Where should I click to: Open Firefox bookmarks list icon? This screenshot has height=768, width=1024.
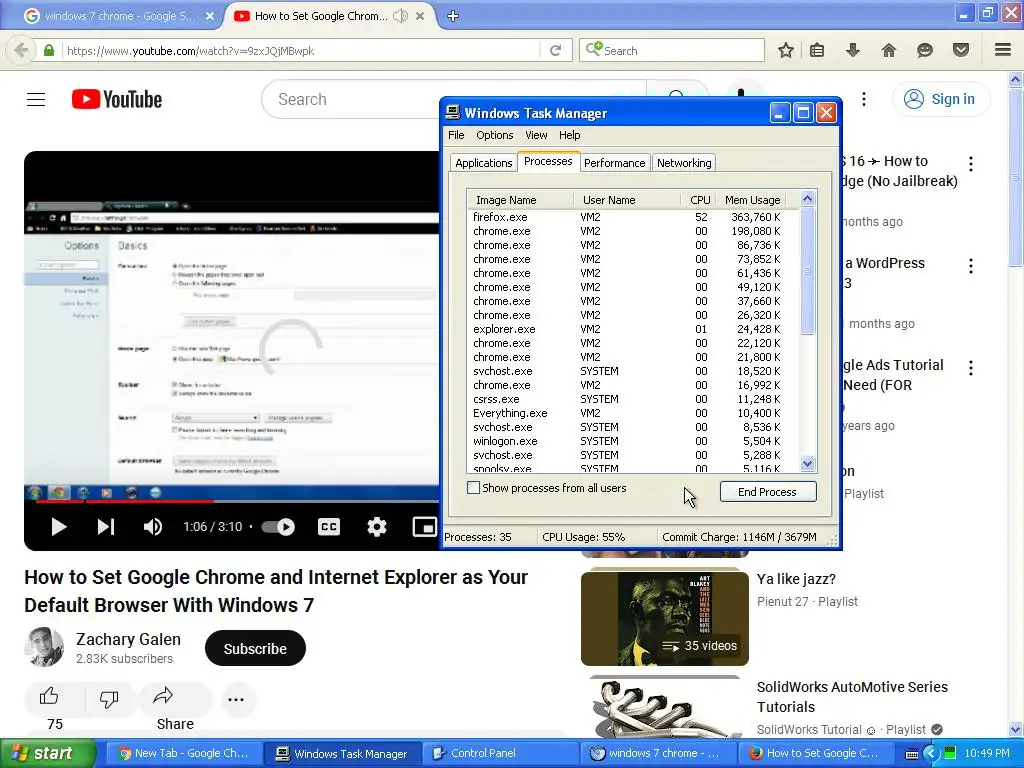pos(817,50)
